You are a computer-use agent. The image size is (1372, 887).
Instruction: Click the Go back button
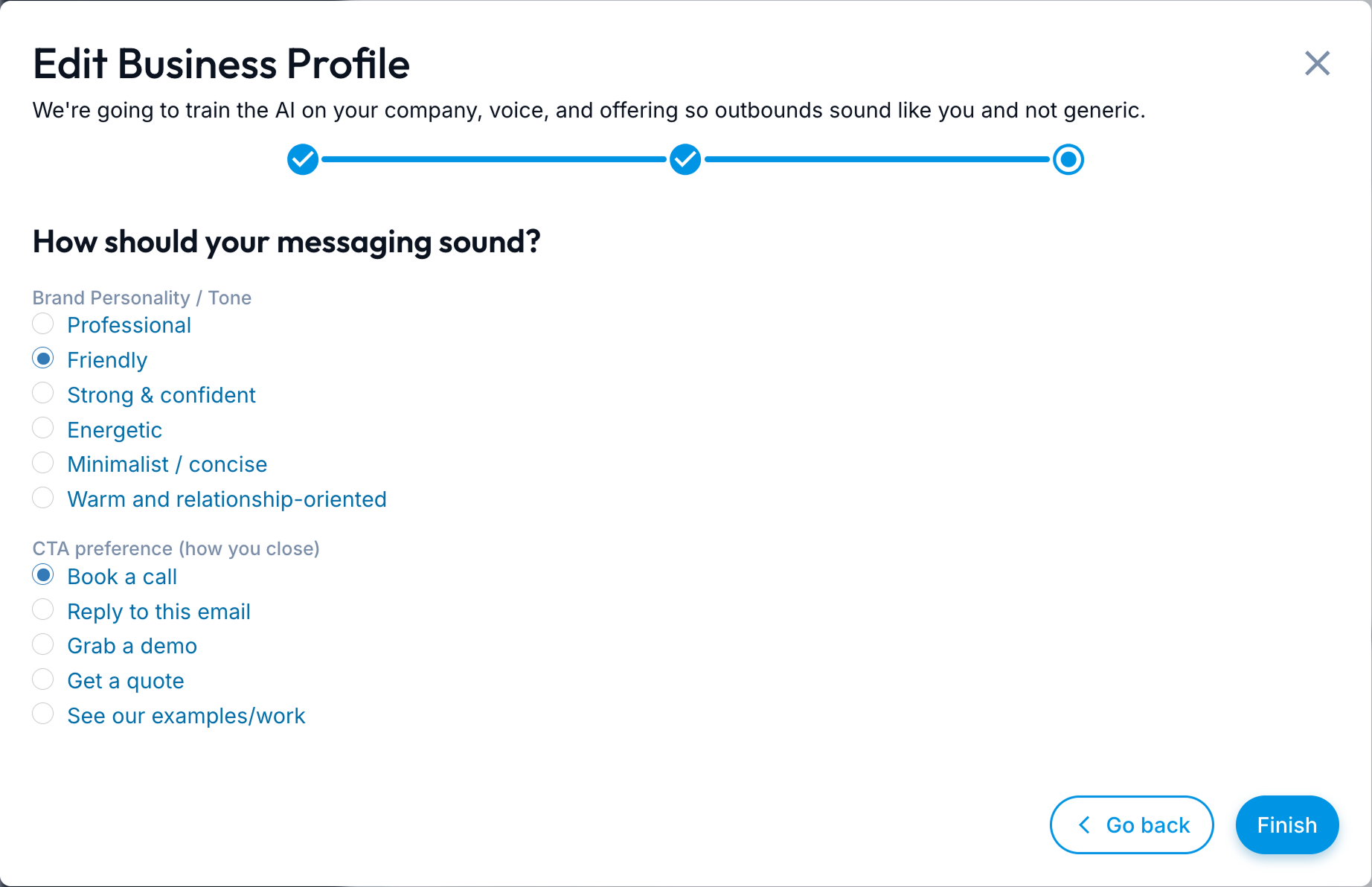1132,824
